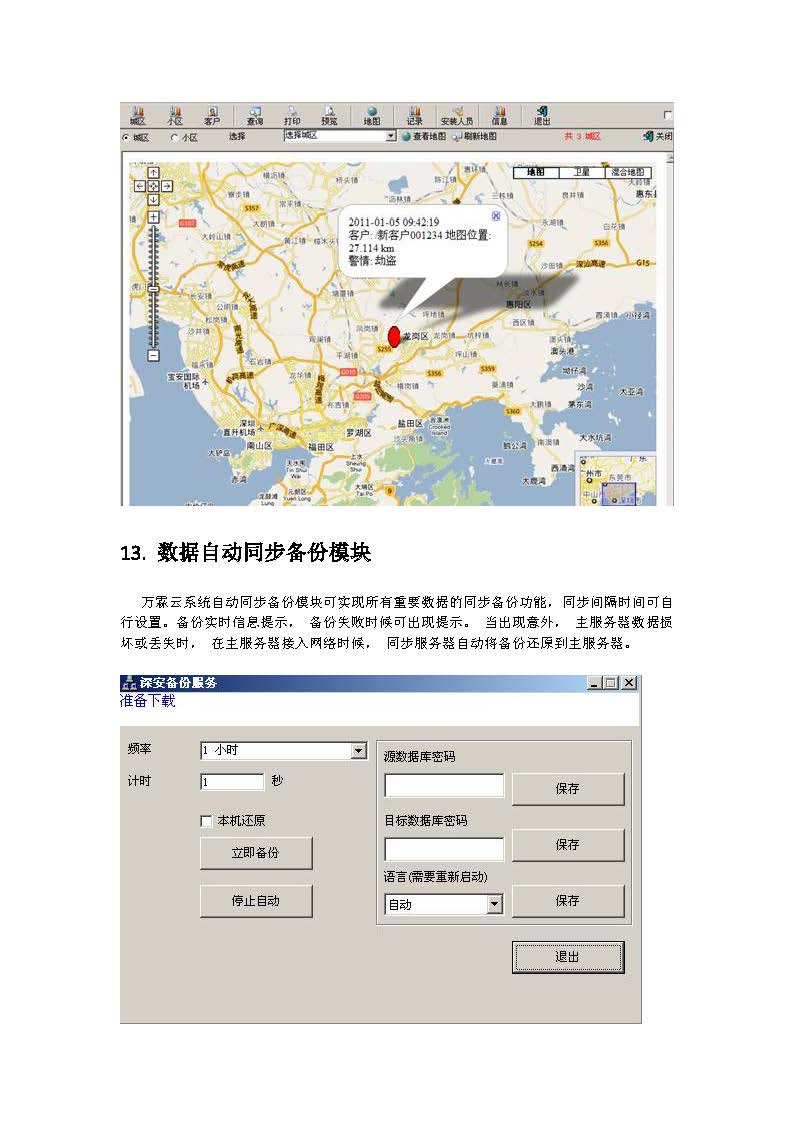Image resolution: width=794 pixels, height=1123 pixels.
Task: Click the 立即备份 backup now button
Action: point(256,853)
